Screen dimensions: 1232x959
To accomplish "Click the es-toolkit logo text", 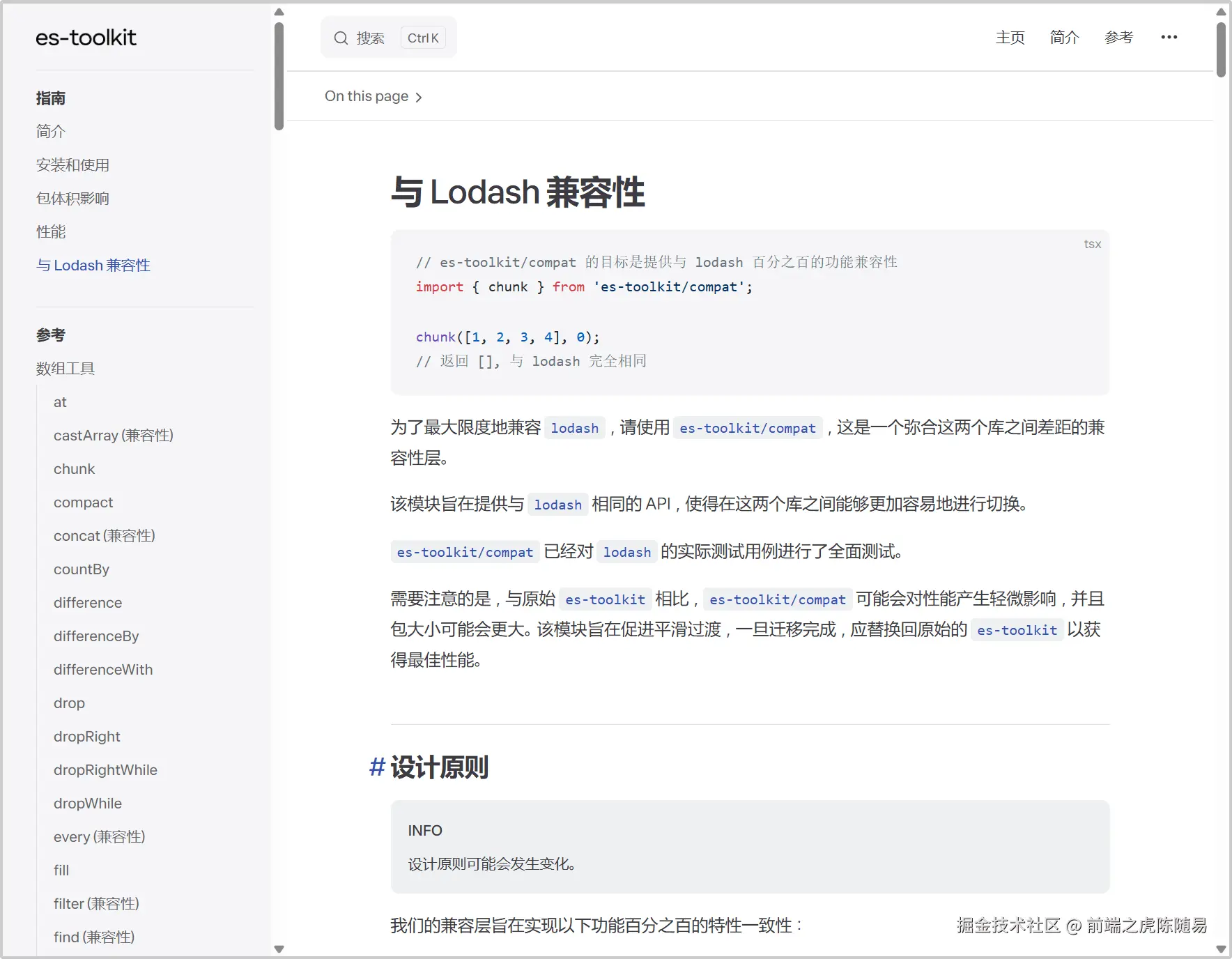I will tap(86, 38).
